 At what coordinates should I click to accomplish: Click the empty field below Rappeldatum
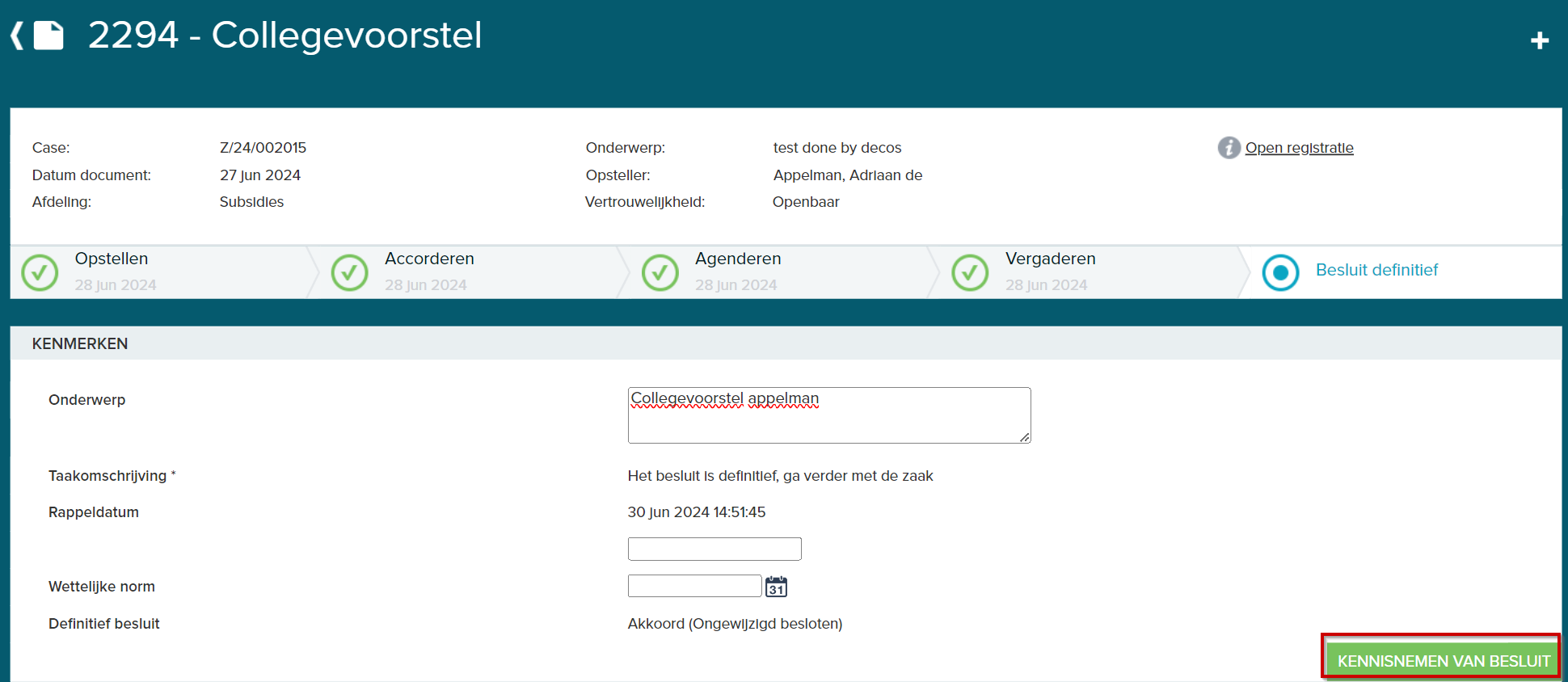click(714, 549)
